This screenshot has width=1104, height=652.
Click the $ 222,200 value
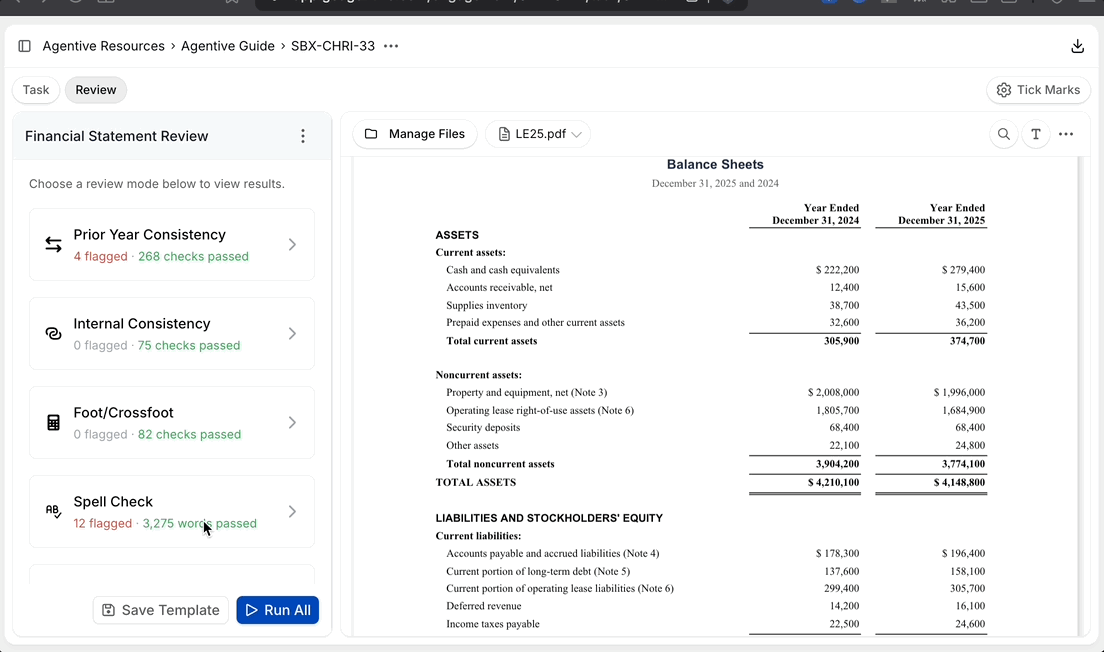click(x=837, y=270)
